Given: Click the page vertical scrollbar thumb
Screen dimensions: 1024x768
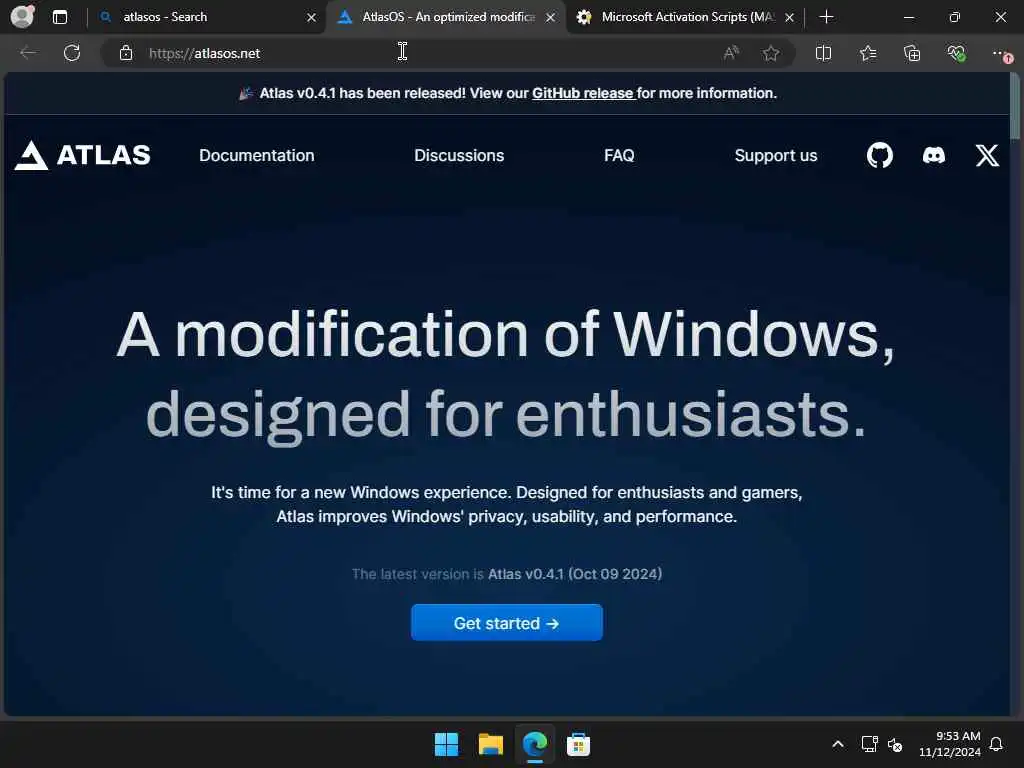Looking at the screenshot, I should coord(1015,106).
